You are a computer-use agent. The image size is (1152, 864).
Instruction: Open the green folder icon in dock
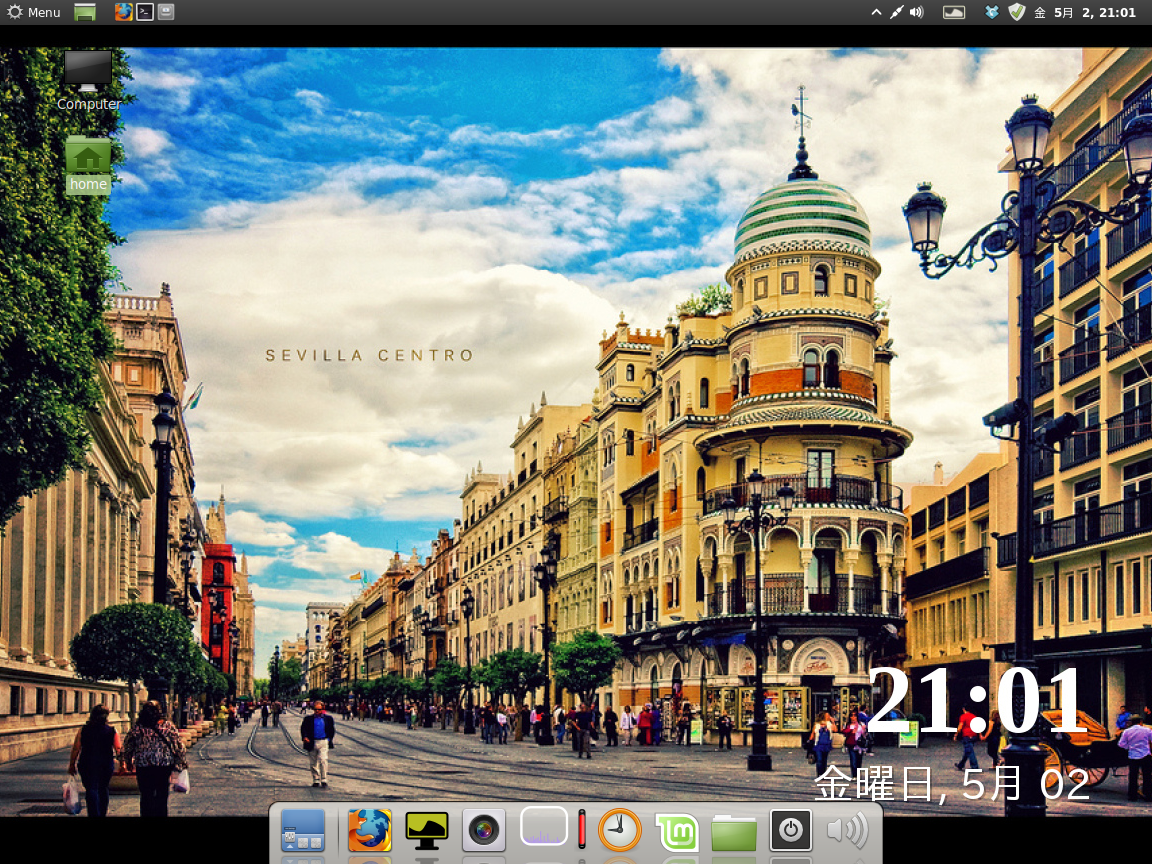[734, 833]
